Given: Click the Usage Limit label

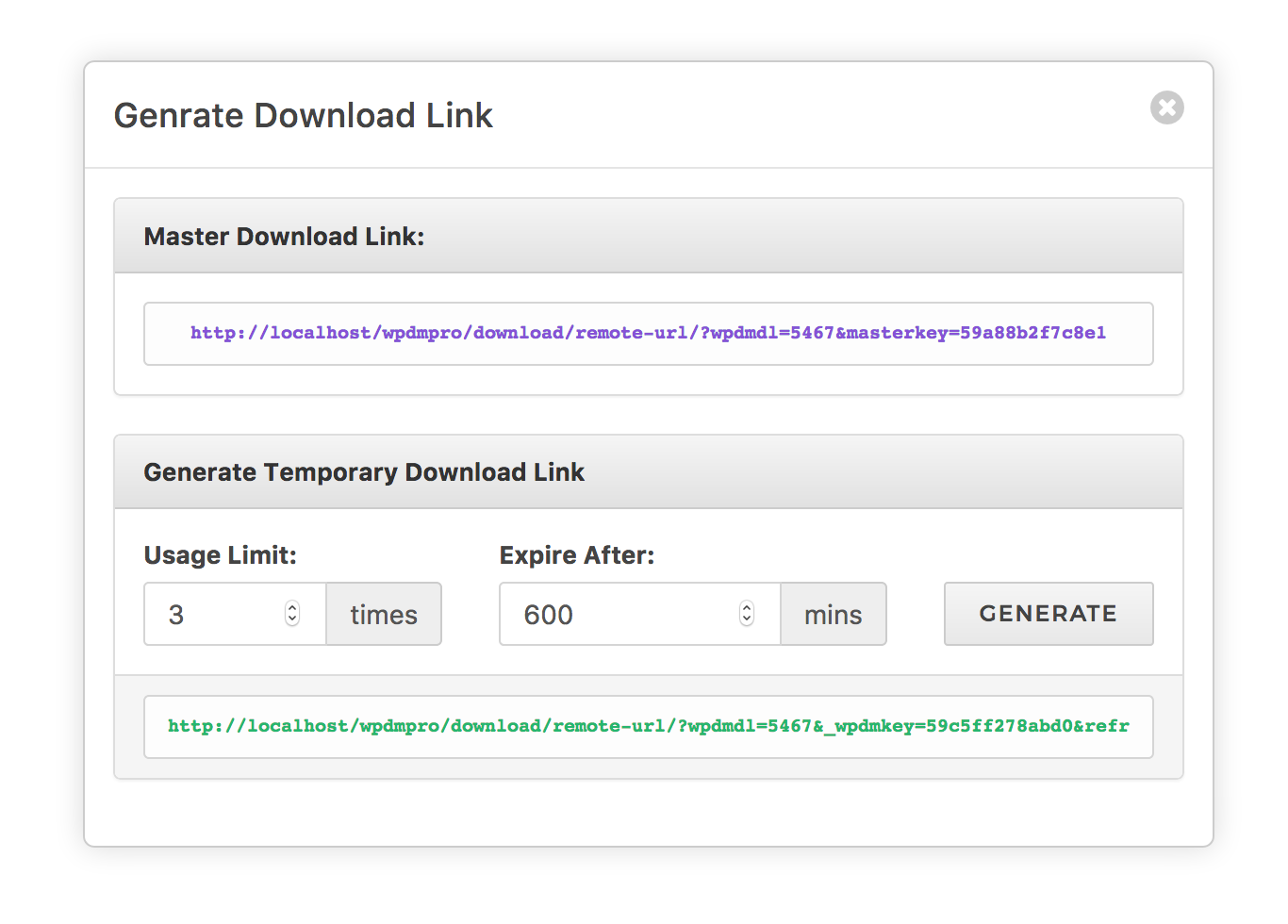Looking at the screenshot, I should click(220, 555).
